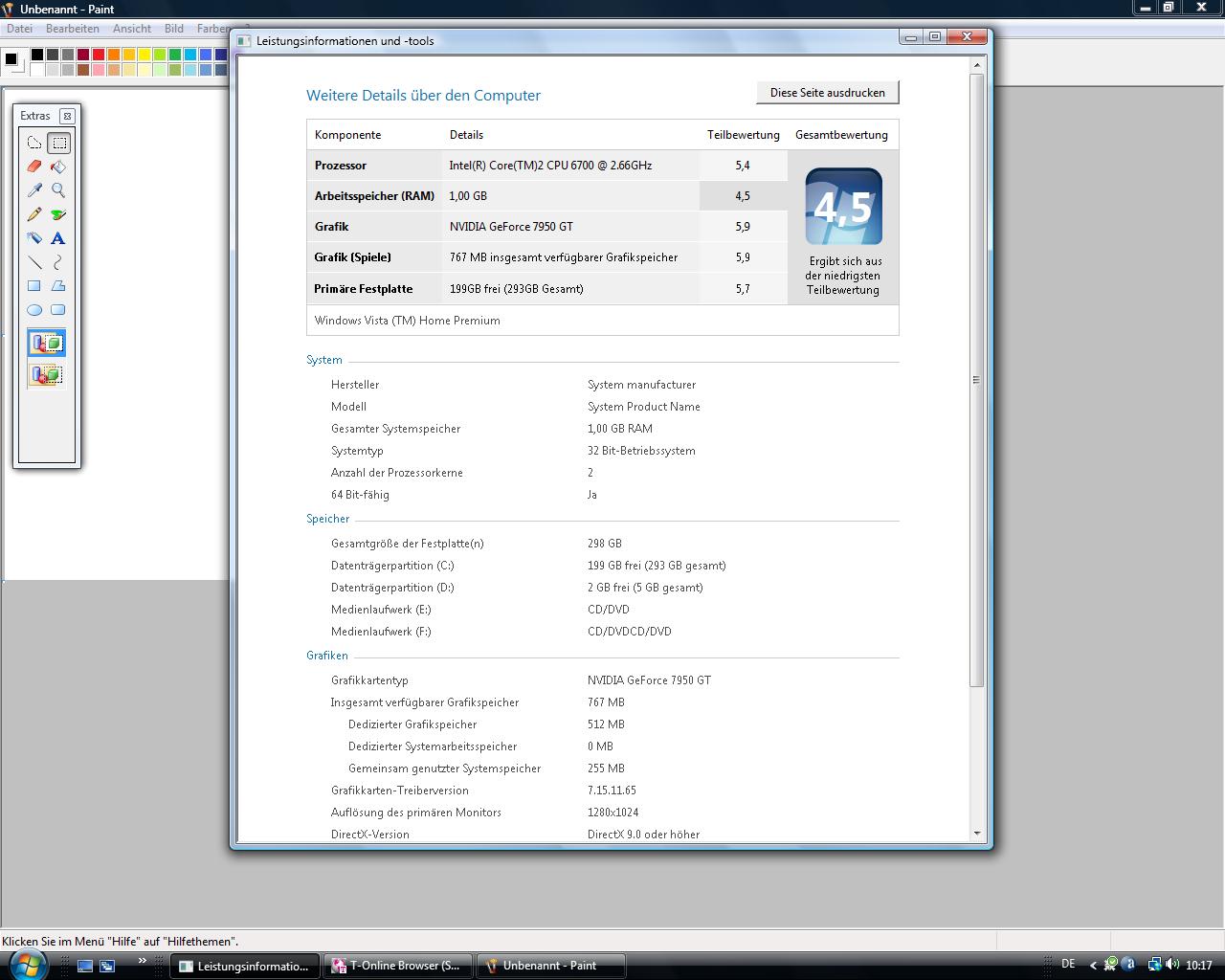Choose the transparent selection option in toolbox
The image size is (1225, 980).
(47, 374)
